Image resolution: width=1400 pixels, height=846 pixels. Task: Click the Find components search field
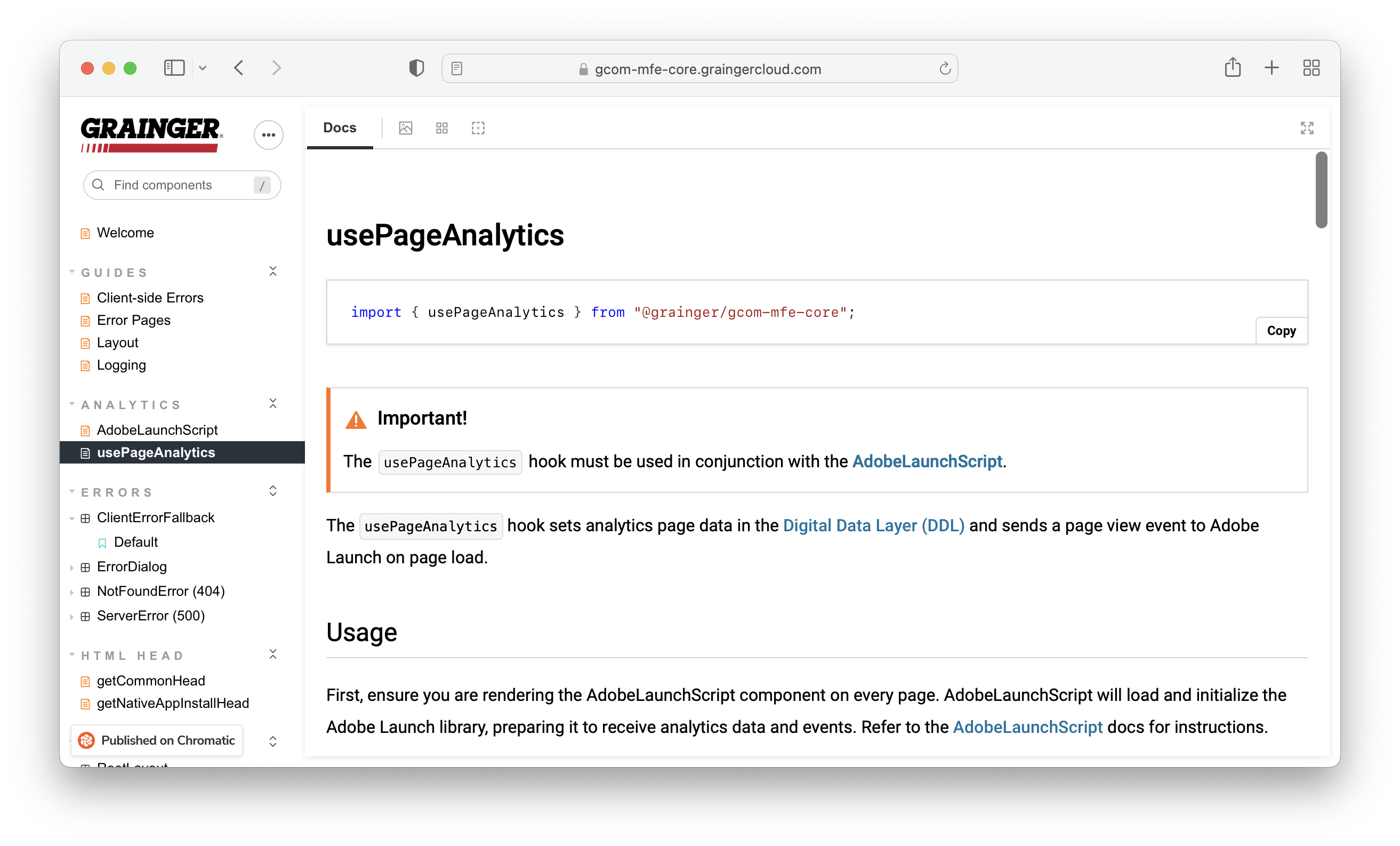point(182,185)
